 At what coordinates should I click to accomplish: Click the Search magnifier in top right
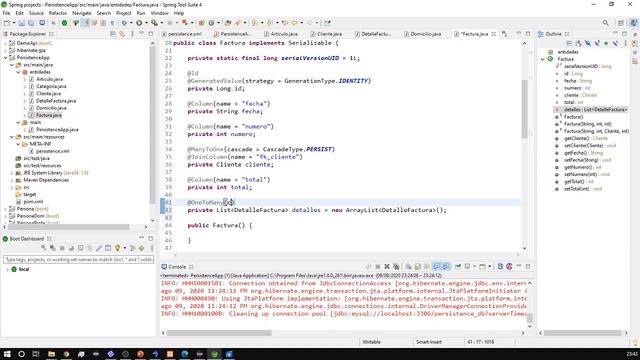(605, 23)
